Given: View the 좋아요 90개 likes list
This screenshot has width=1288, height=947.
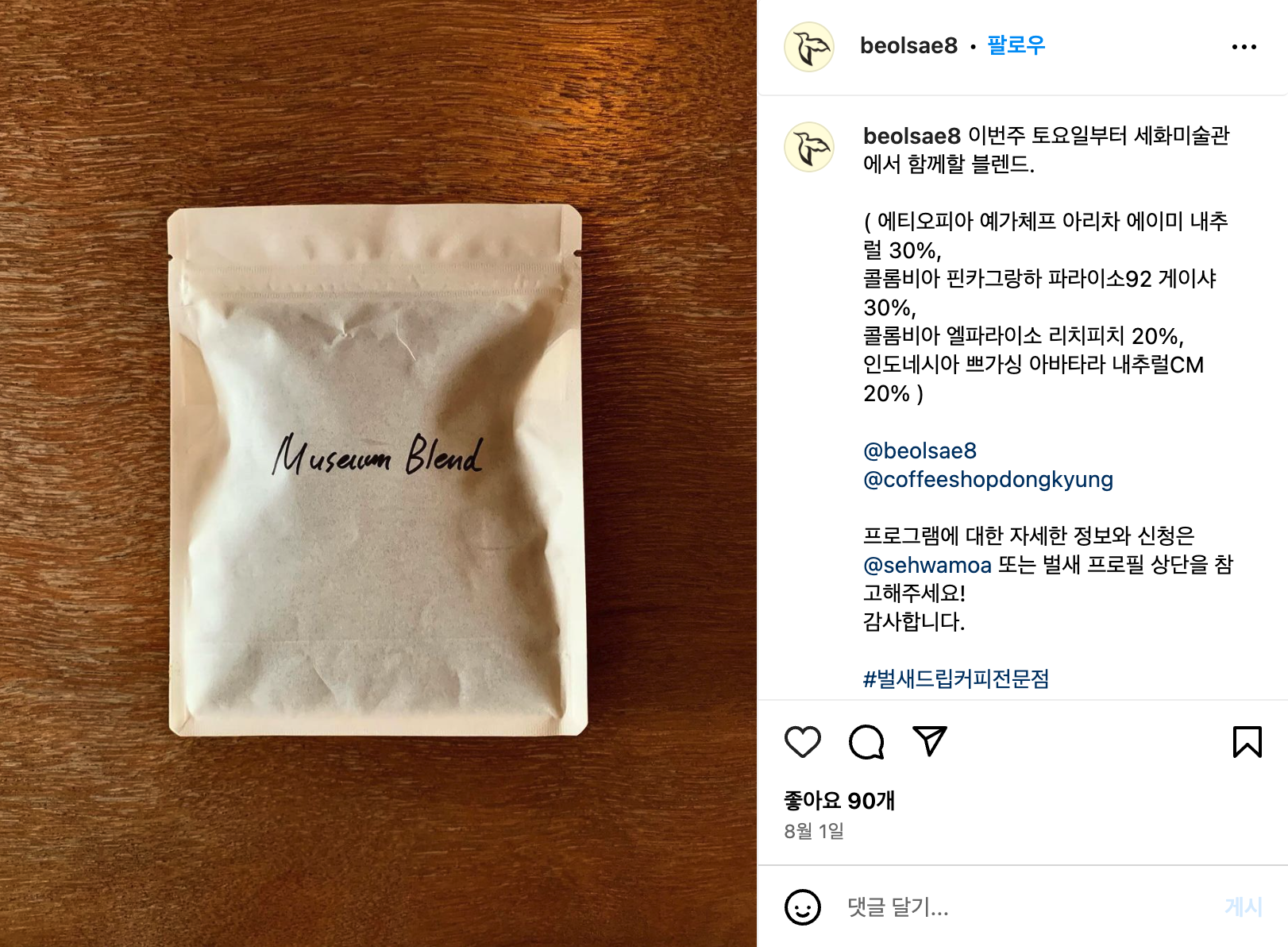Looking at the screenshot, I should [839, 800].
